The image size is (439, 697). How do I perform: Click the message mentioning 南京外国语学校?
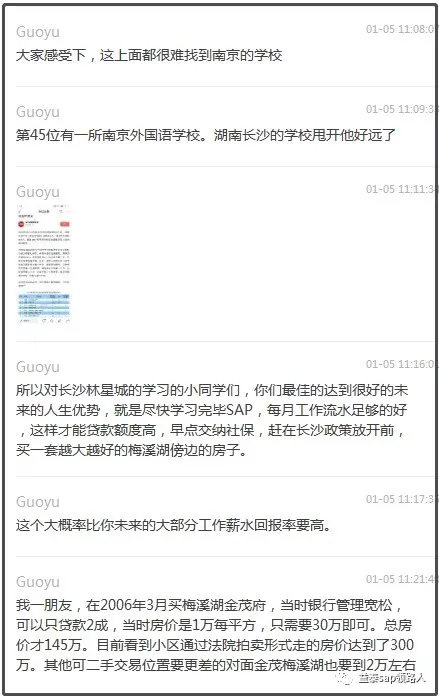206,135
